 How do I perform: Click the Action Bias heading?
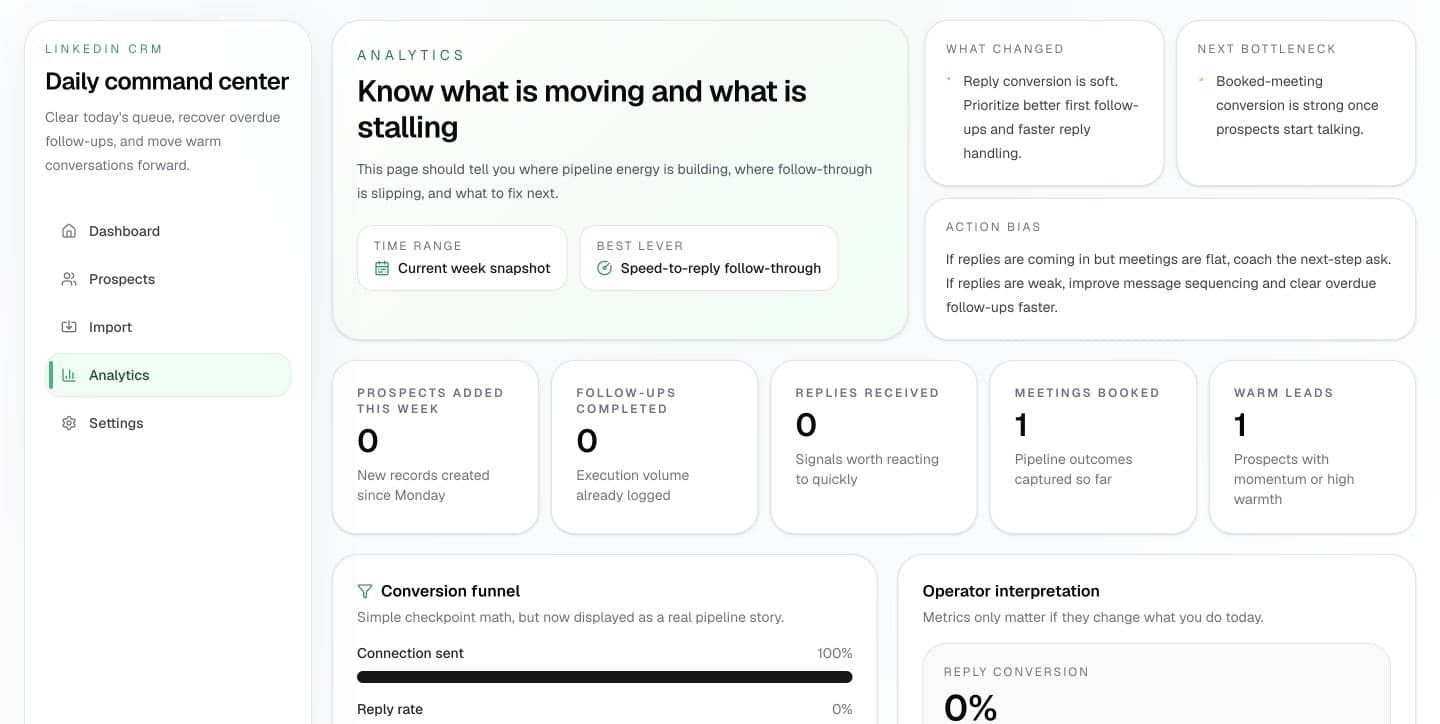[x=994, y=227]
